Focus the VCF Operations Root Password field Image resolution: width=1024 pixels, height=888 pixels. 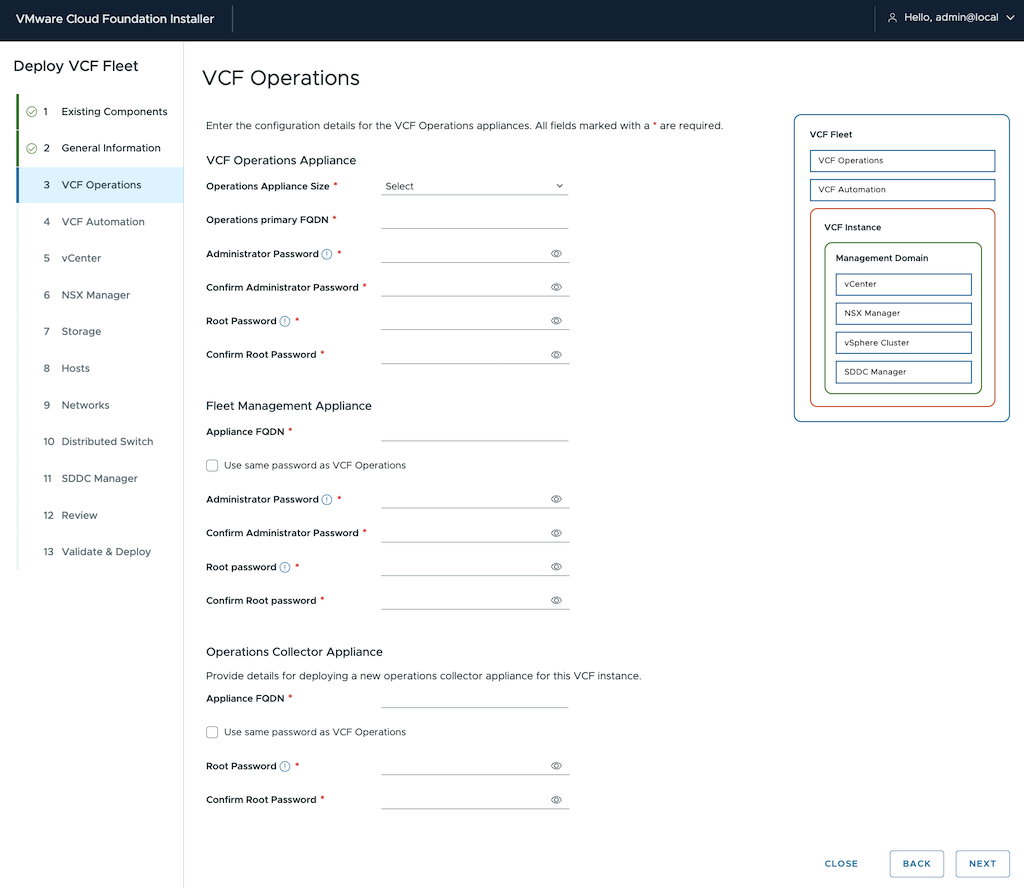[466, 321]
